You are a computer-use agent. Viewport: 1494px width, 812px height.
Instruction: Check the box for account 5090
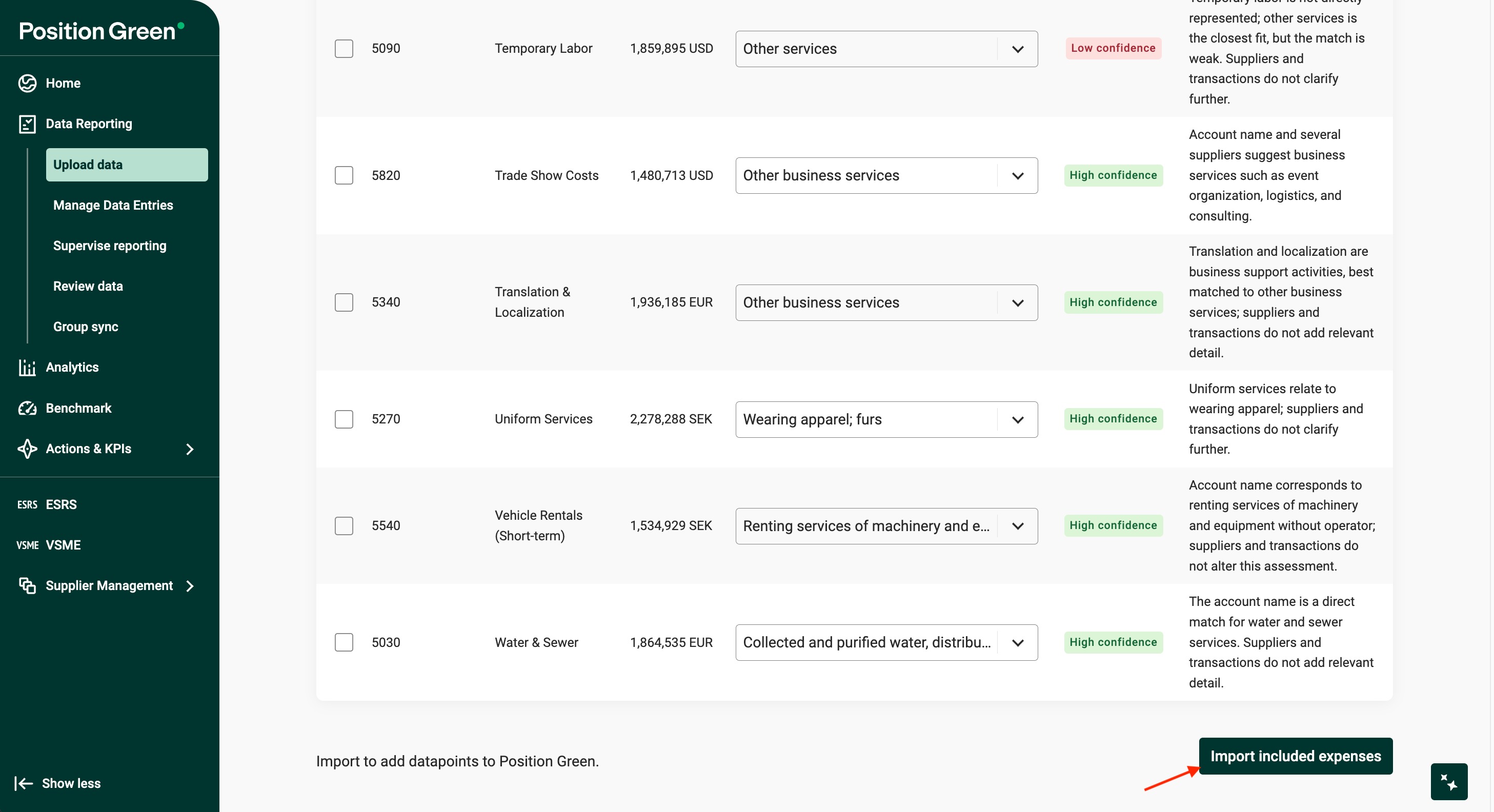point(344,48)
